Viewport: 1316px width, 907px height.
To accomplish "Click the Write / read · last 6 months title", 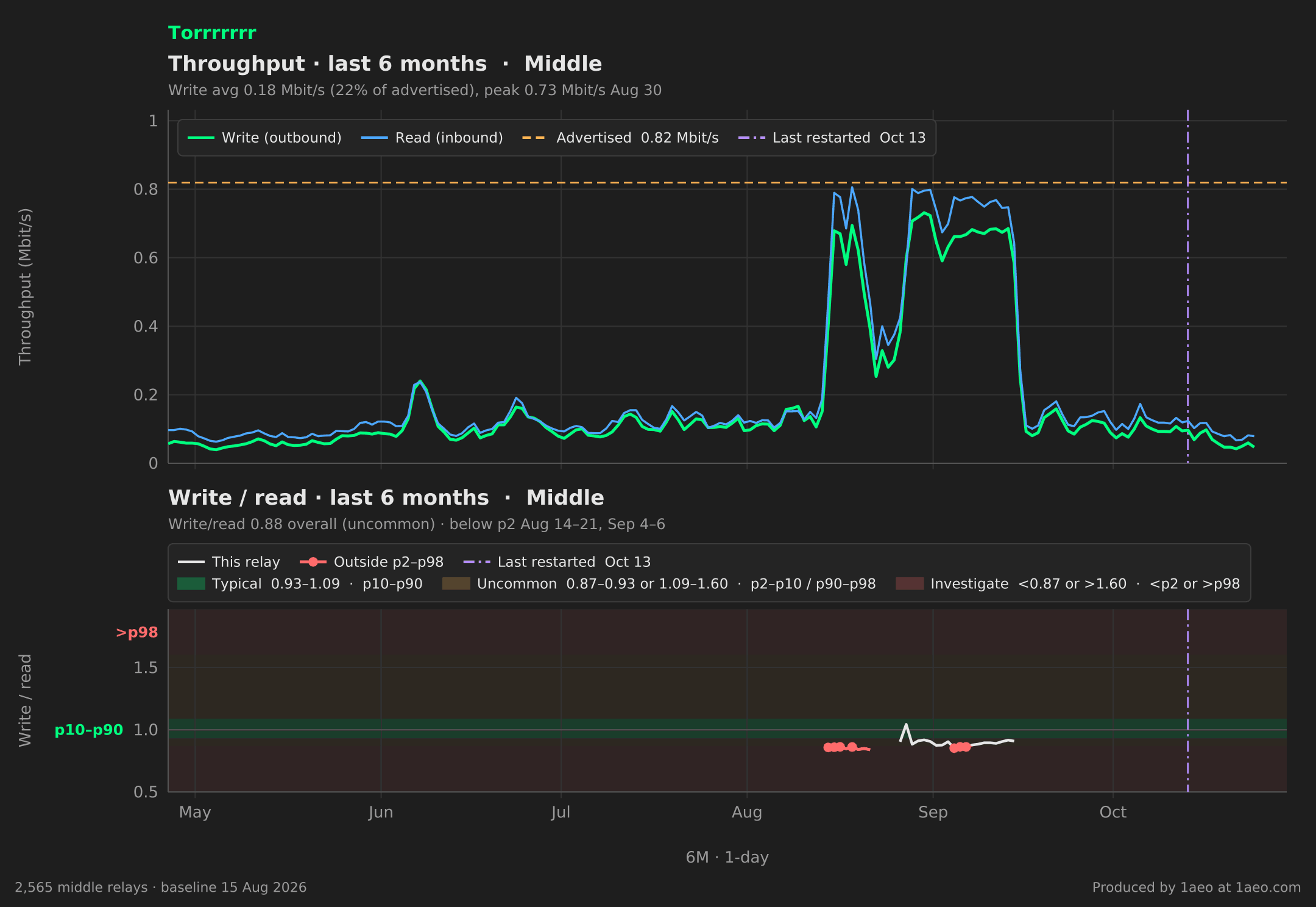I will (386, 498).
